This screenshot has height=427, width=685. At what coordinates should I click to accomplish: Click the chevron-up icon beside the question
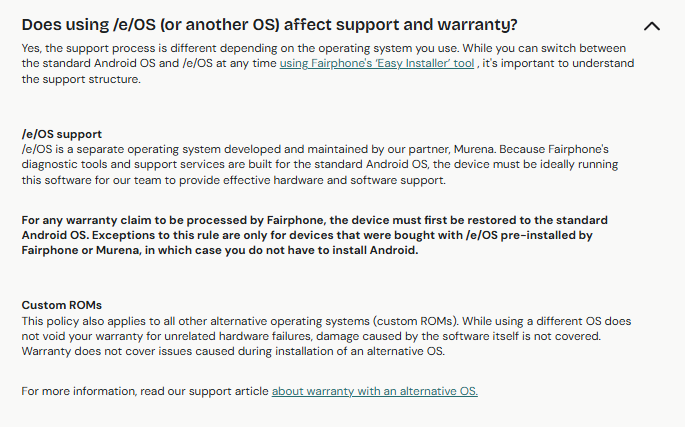click(652, 26)
